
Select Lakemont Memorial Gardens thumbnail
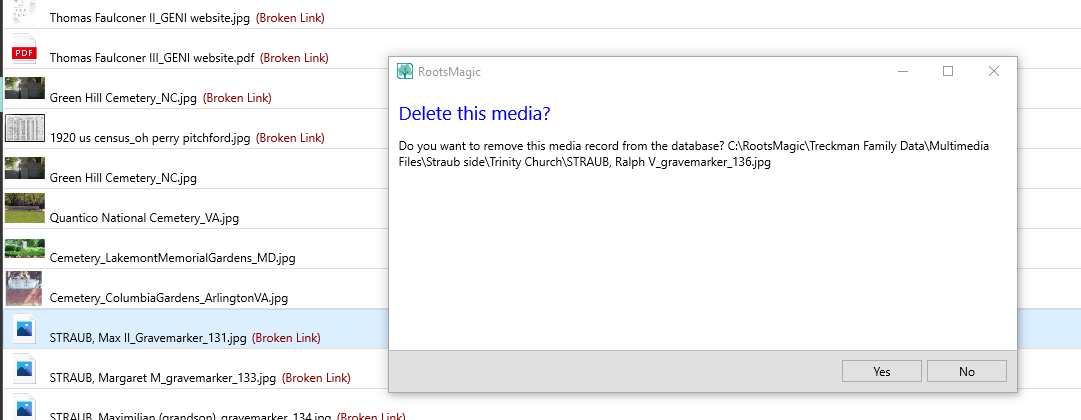coord(24,248)
